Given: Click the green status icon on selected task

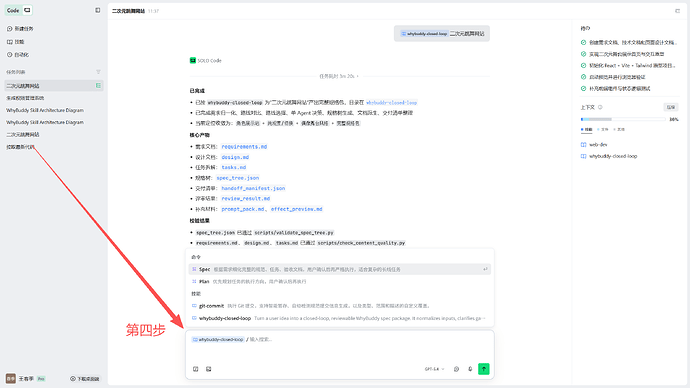Looking at the screenshot, I should (98, 85).
